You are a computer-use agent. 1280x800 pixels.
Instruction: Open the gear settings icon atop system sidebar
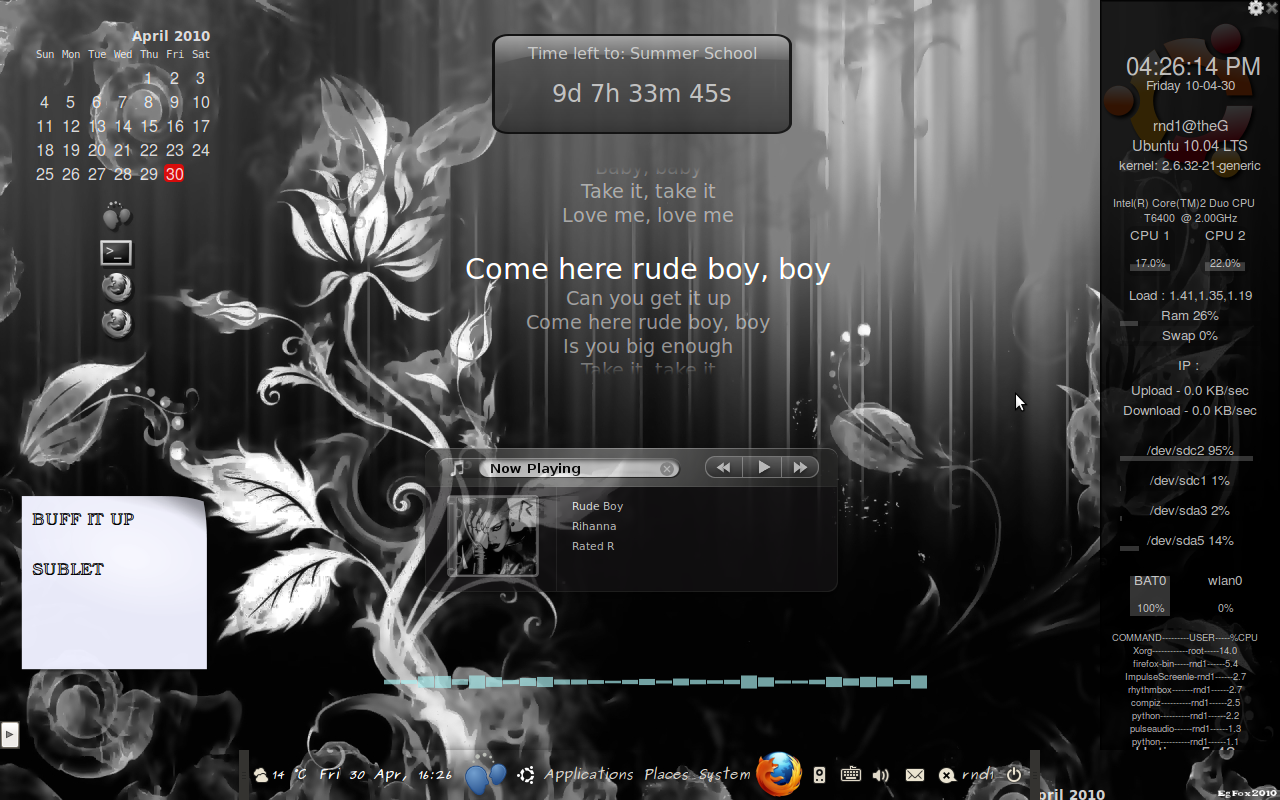coord(1256,8)
